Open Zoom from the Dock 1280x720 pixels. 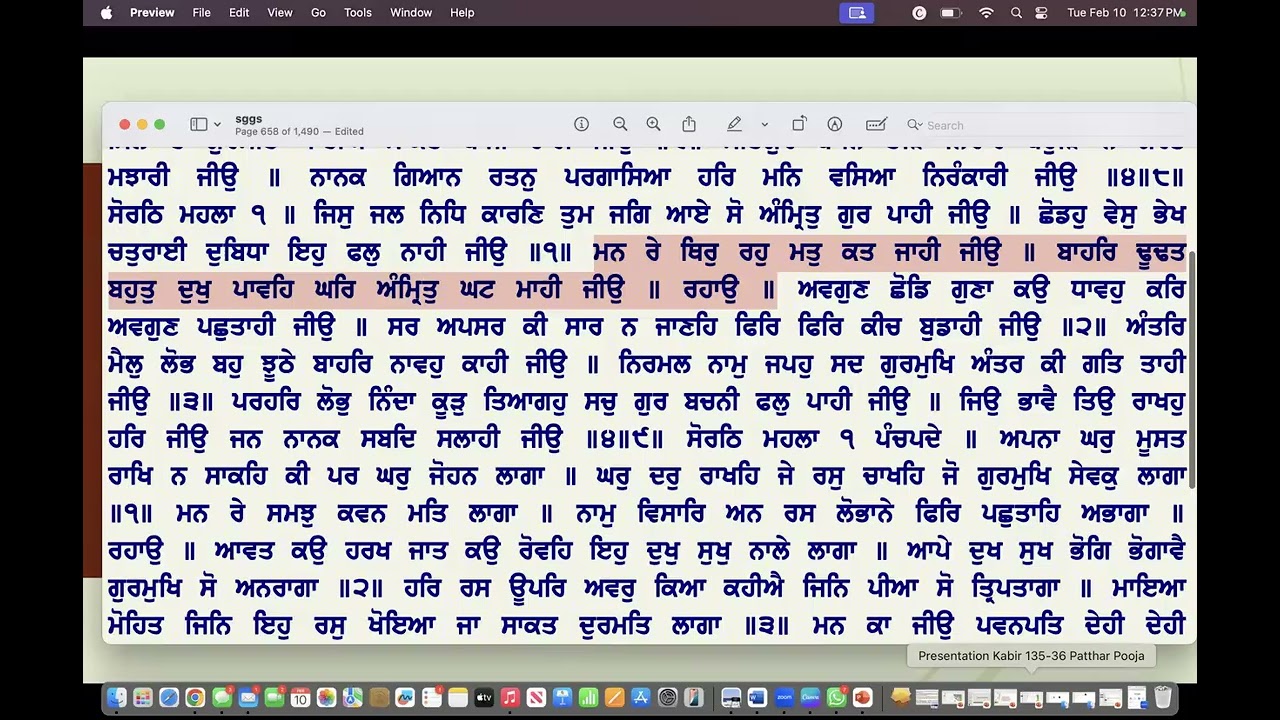(783, 697)
